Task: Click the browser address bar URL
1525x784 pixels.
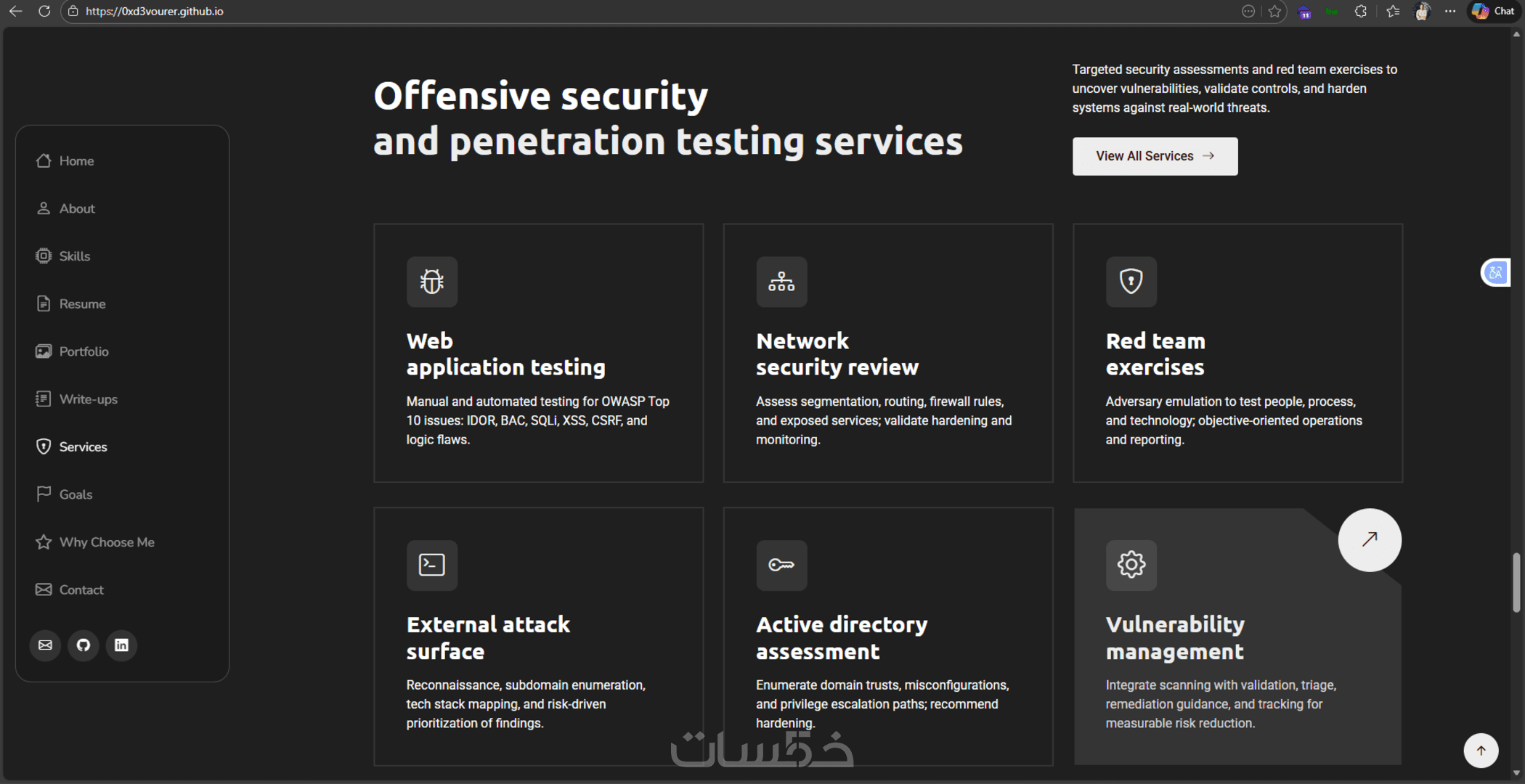Action: pyautogui.click(x=155, y=12)
